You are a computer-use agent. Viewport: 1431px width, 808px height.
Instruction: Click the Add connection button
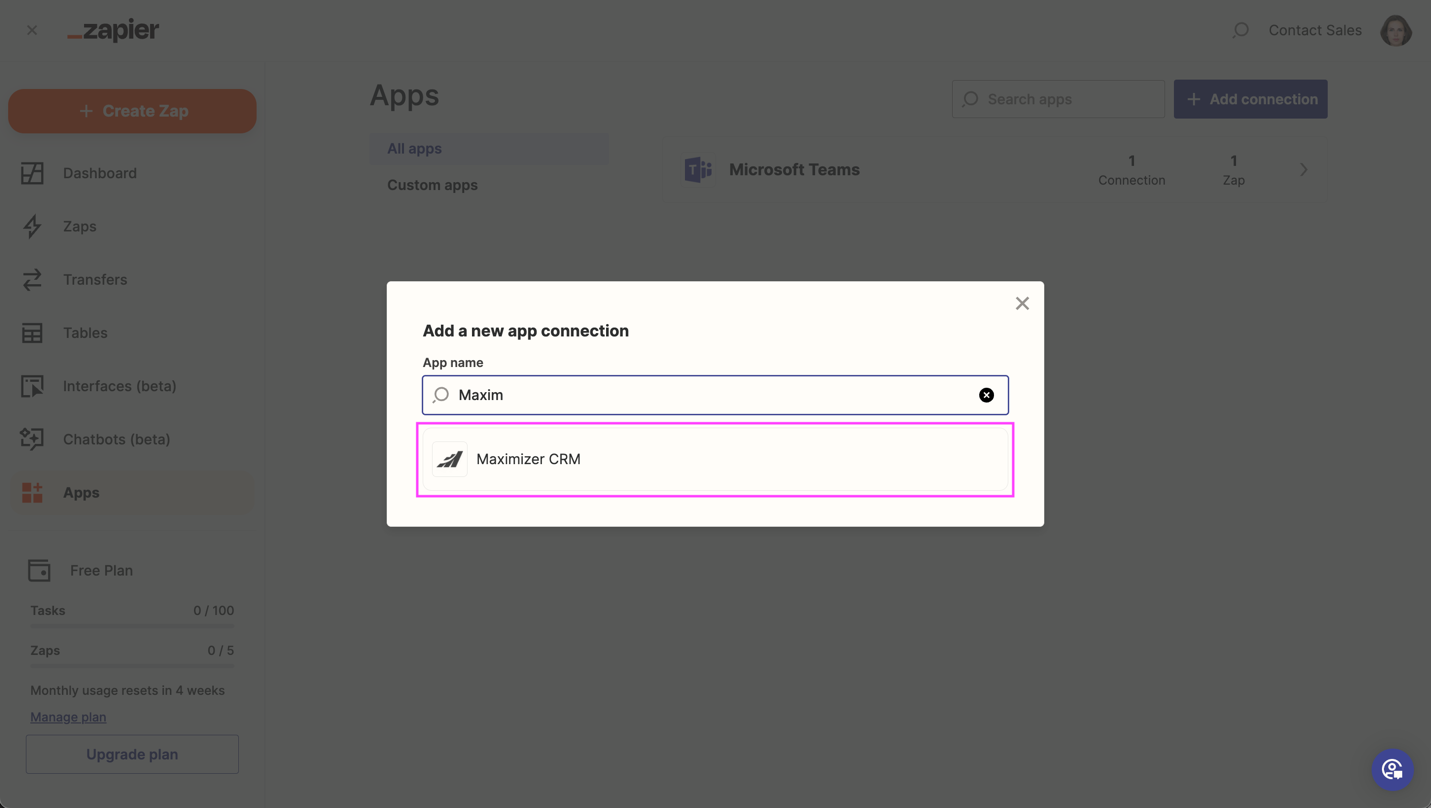1250,99
